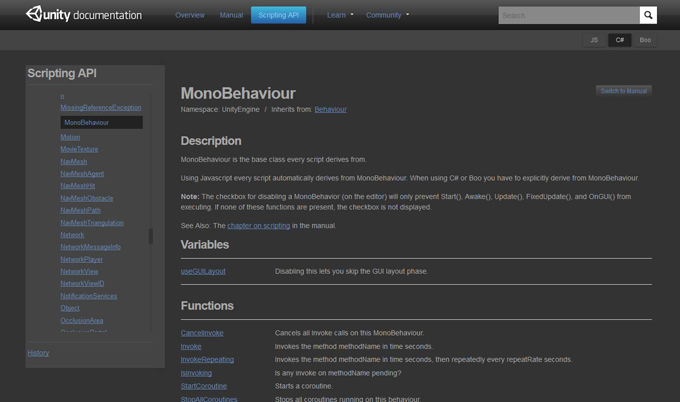Open the InvokeRepeating function page

[207, 360]
